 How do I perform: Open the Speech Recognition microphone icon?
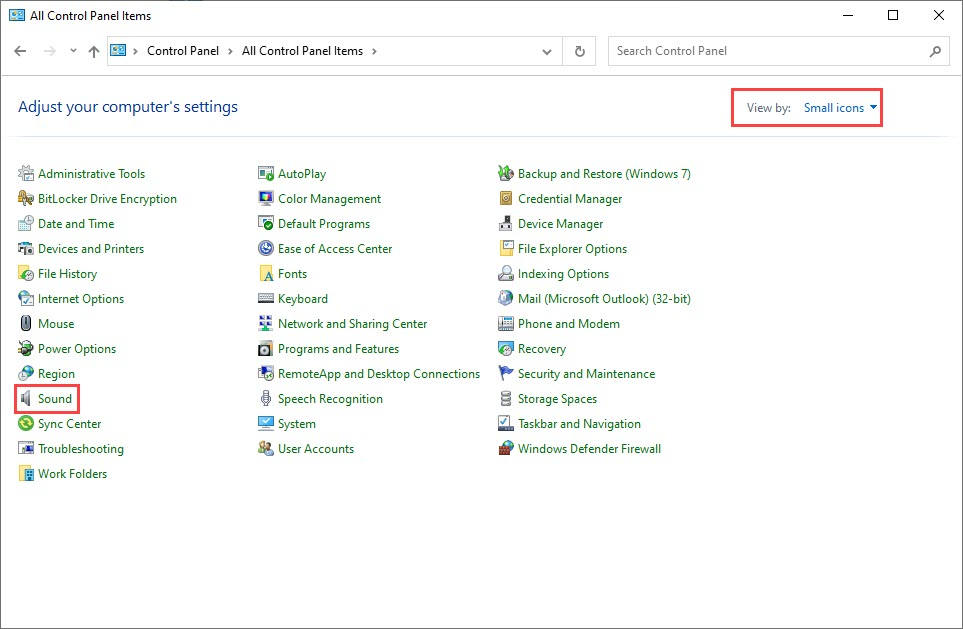[265, 399]
